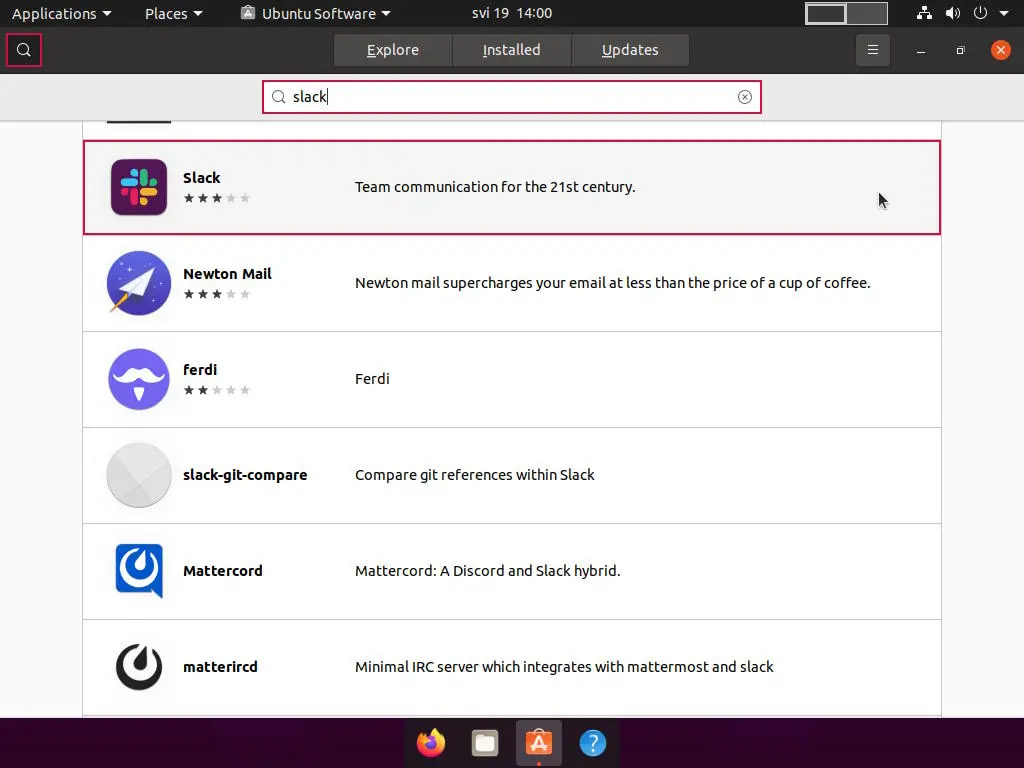Open the Places menu
Viewport: 1024px width, 768px height.
pyautogui.click(x=174, y=14)
